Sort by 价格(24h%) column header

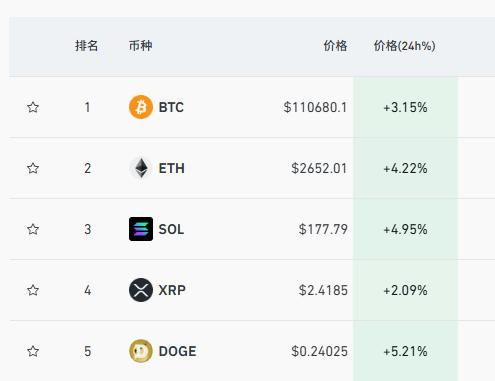point(404,46)
